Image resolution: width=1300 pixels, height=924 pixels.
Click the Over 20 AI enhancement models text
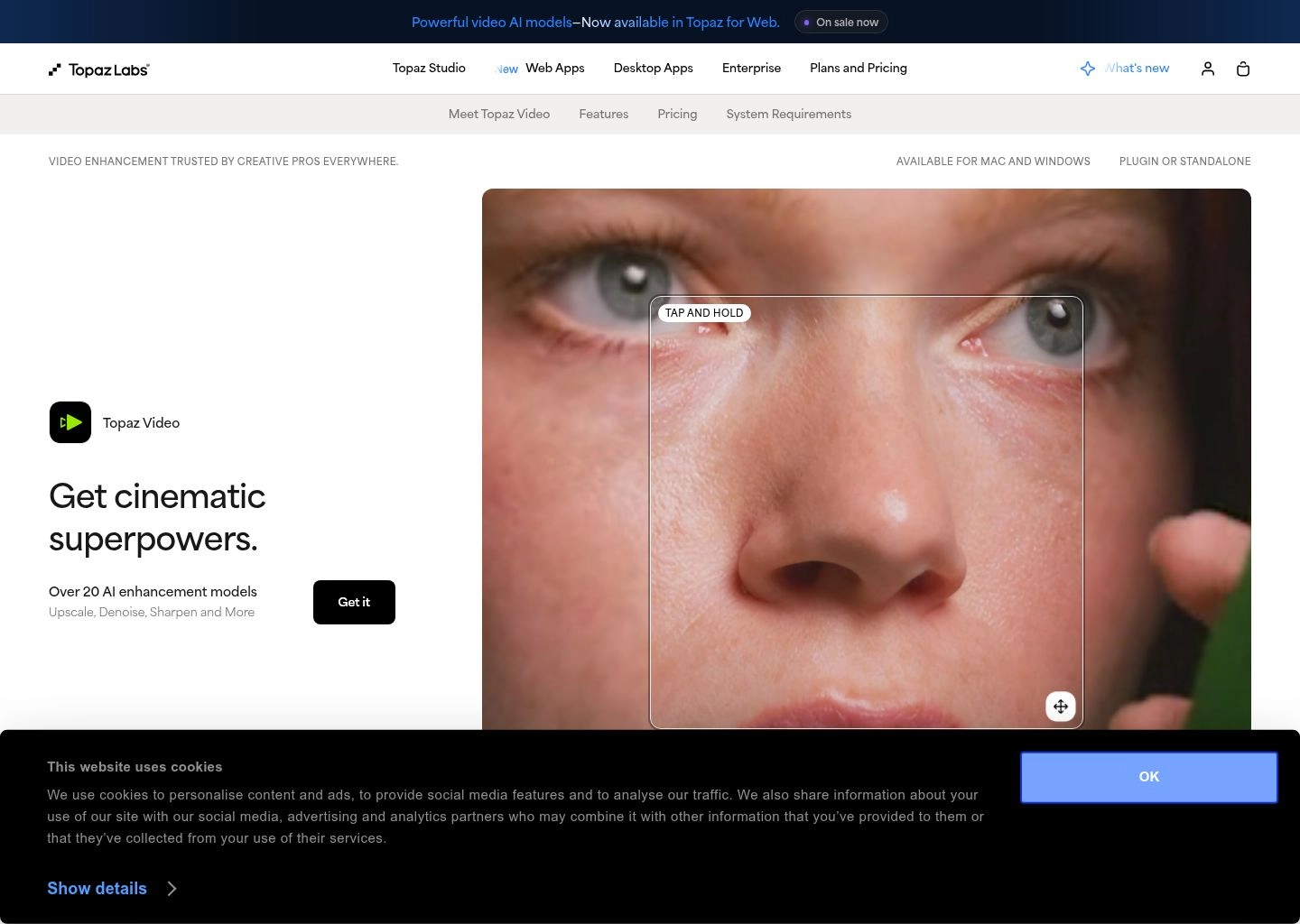click(153, 592)
